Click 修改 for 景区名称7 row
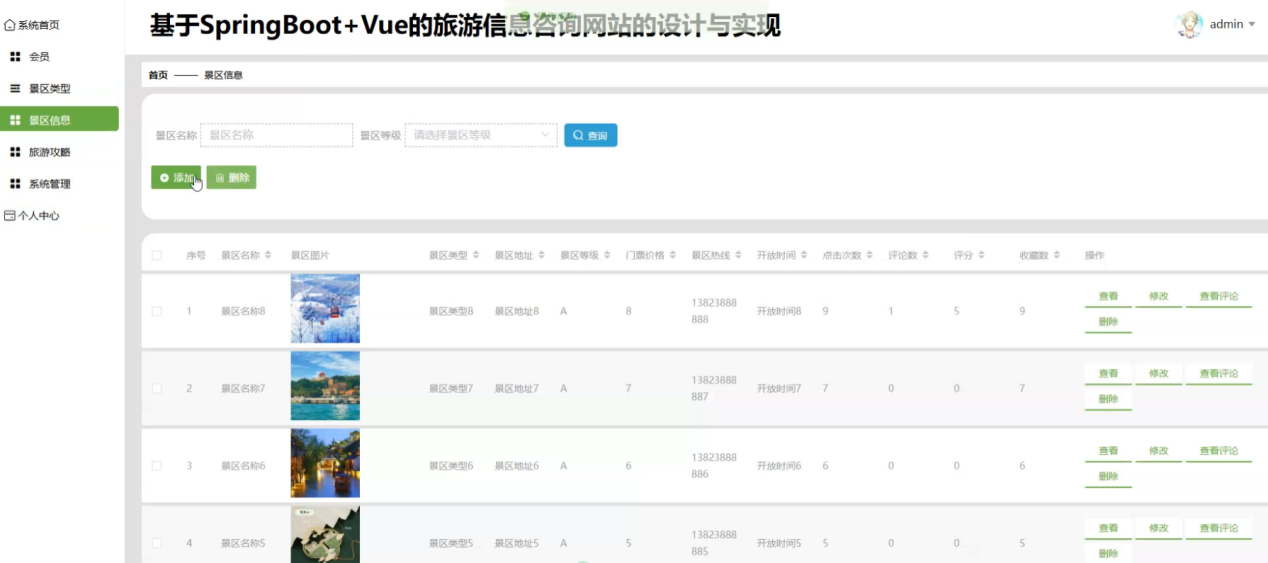 click(1158, 374)
